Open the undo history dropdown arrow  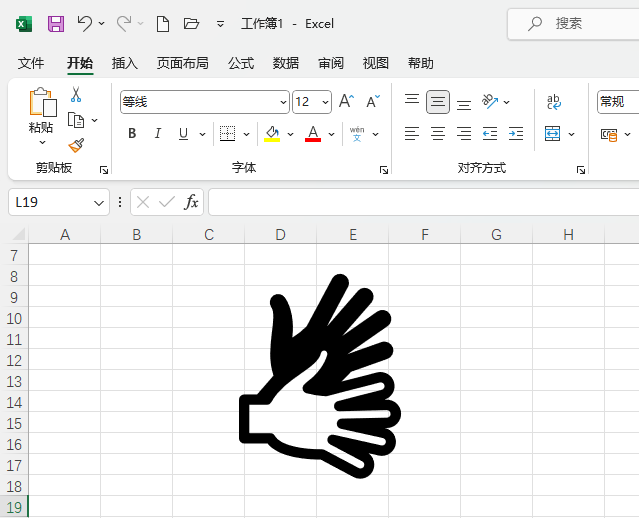pos(101,24)
